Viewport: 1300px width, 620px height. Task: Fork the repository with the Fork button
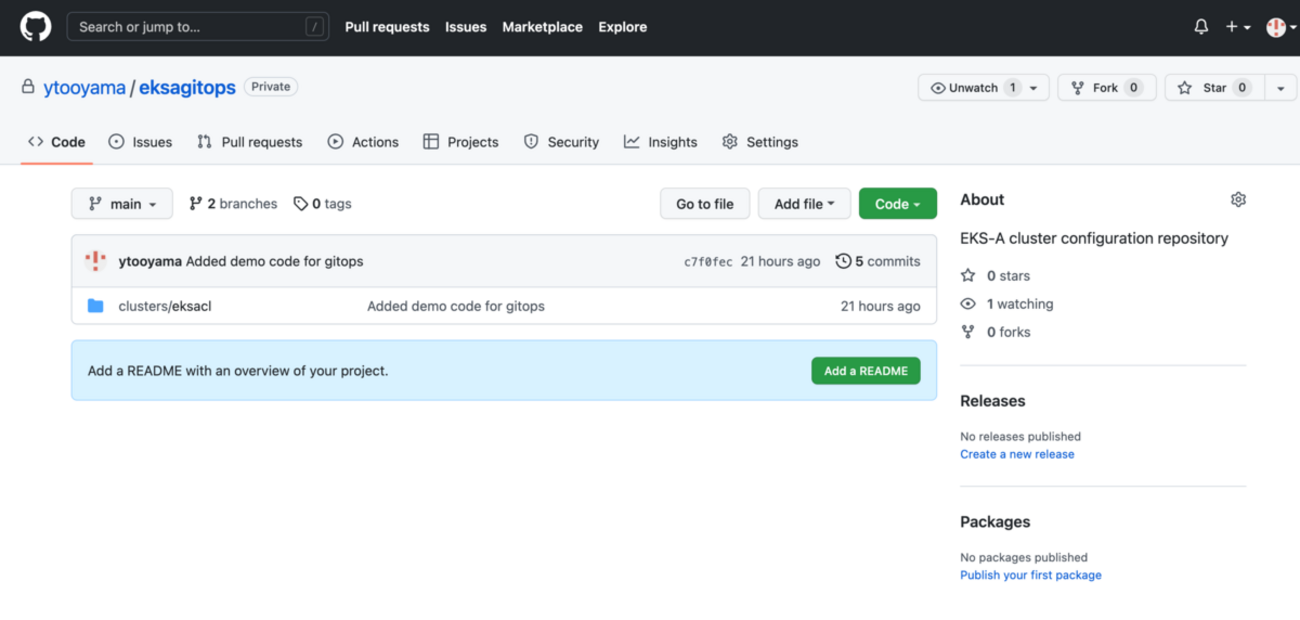(x=1105, y=88)
